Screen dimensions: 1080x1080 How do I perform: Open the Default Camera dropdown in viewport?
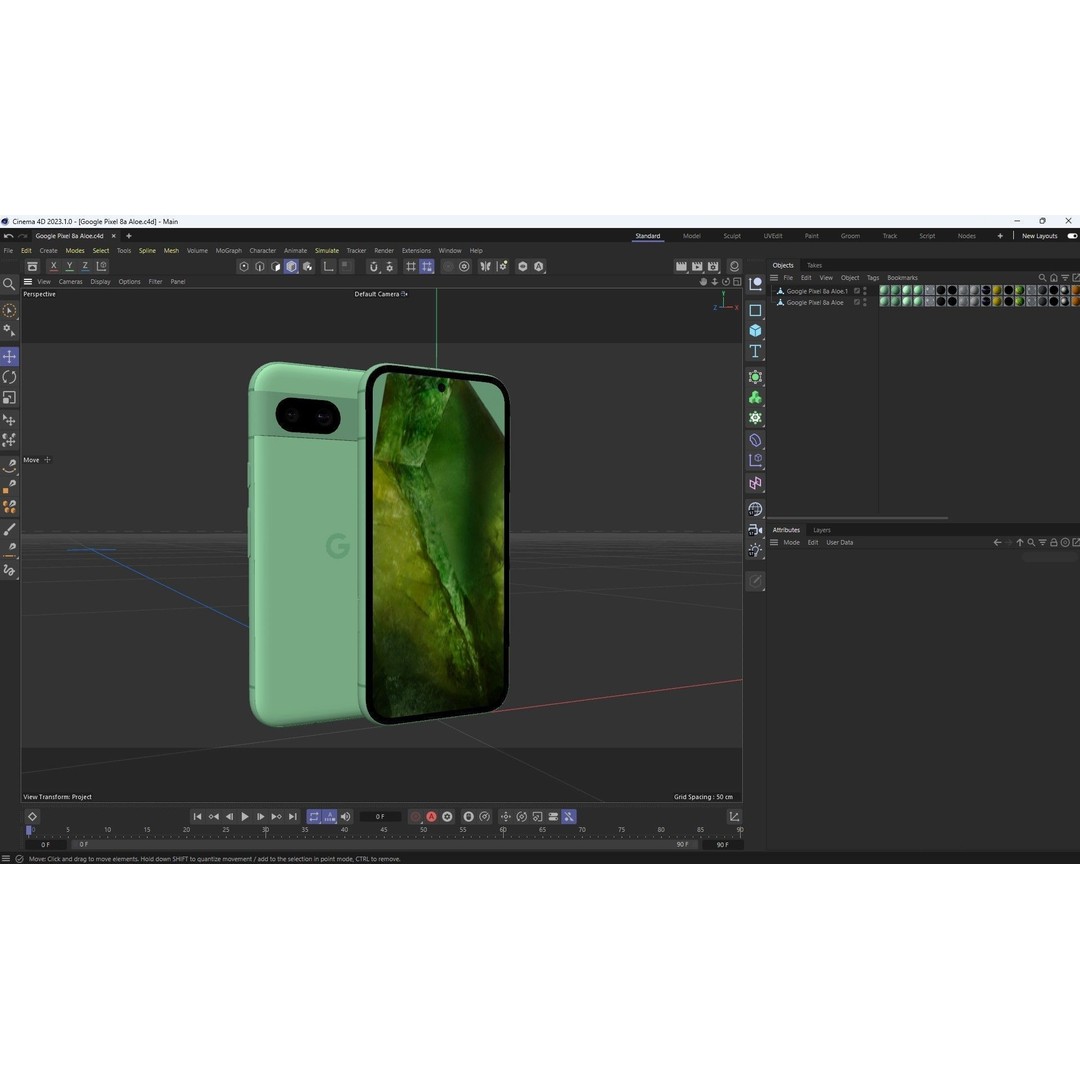(381, 294)
